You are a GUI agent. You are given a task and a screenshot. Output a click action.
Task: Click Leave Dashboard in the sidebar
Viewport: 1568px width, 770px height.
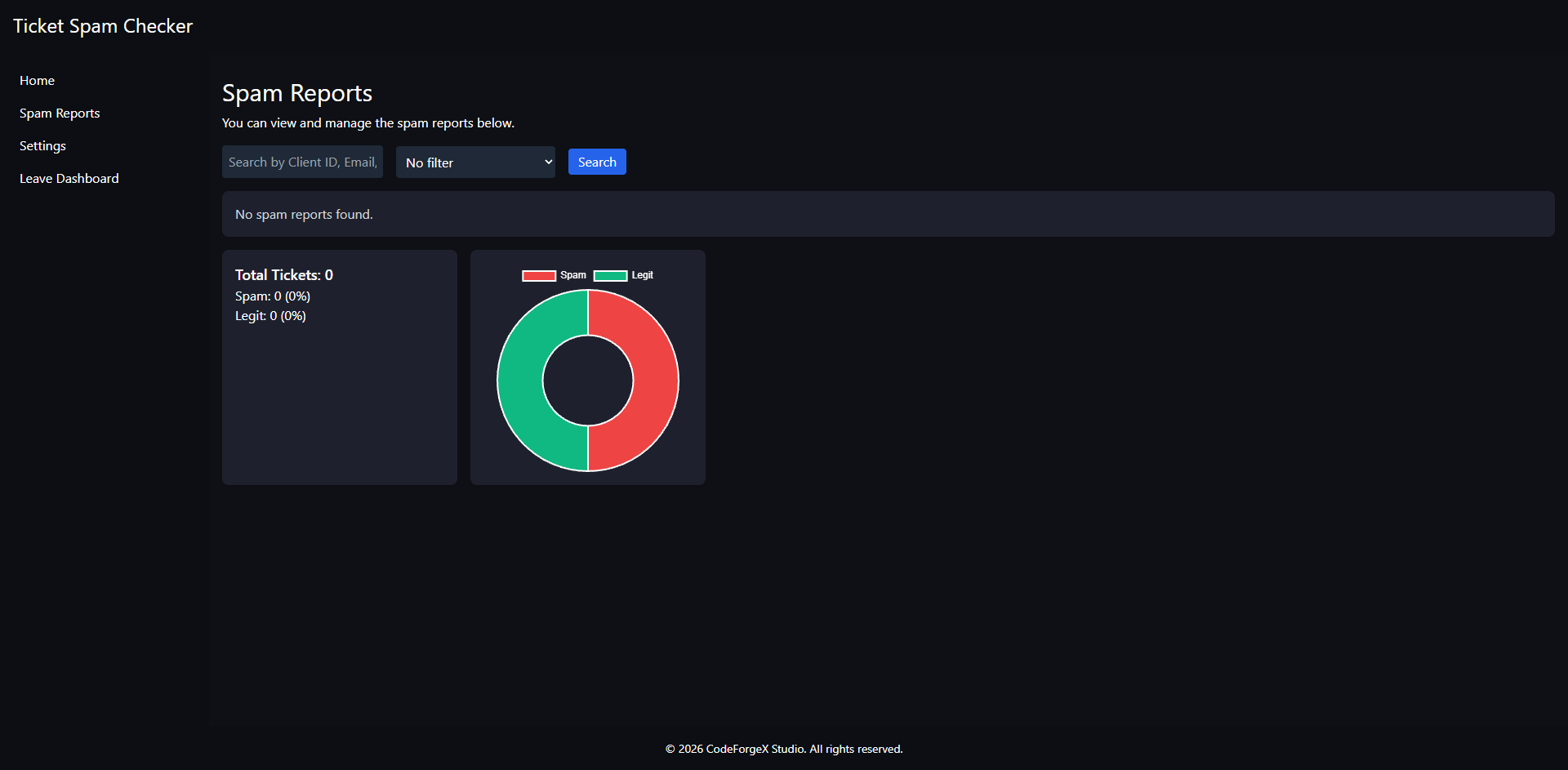pos(69,179)
